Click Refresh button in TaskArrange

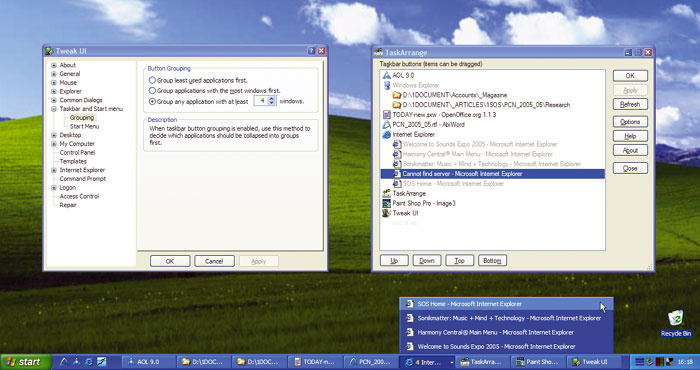[x=630, y=104]
